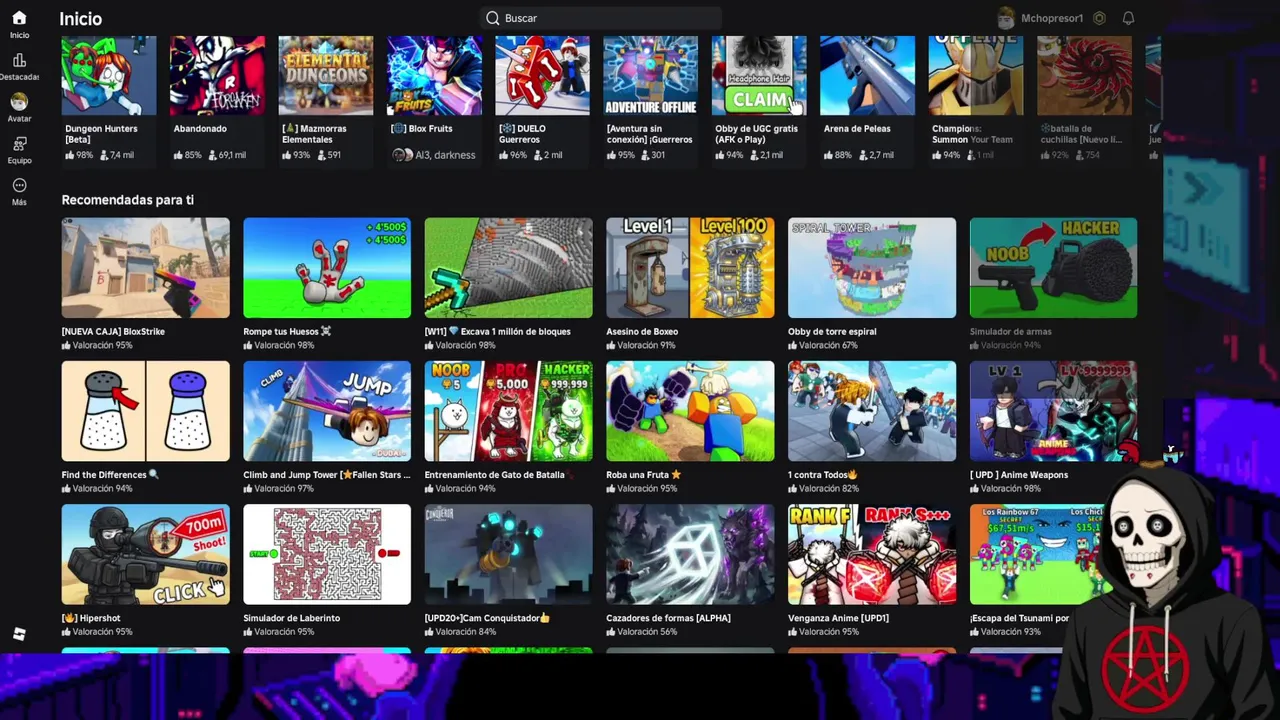Open the Adventure Offline game thumbnail
The image size is (1280, 720).
(651, 75)
